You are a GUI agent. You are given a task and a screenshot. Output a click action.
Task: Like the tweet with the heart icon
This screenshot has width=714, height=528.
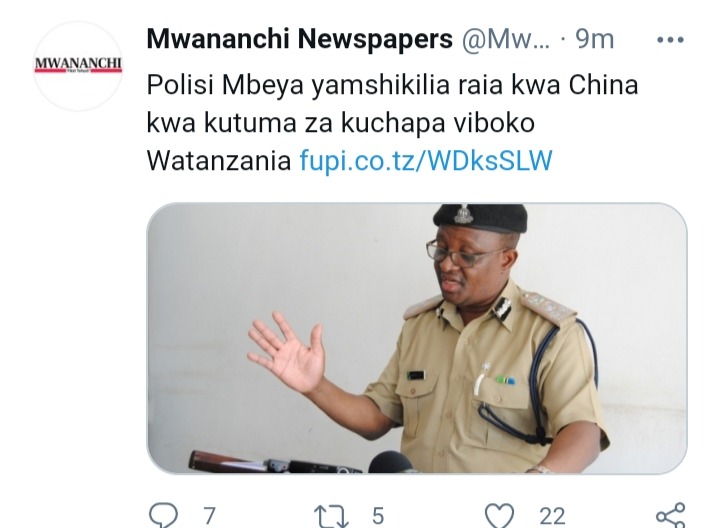tap(500, 516)
